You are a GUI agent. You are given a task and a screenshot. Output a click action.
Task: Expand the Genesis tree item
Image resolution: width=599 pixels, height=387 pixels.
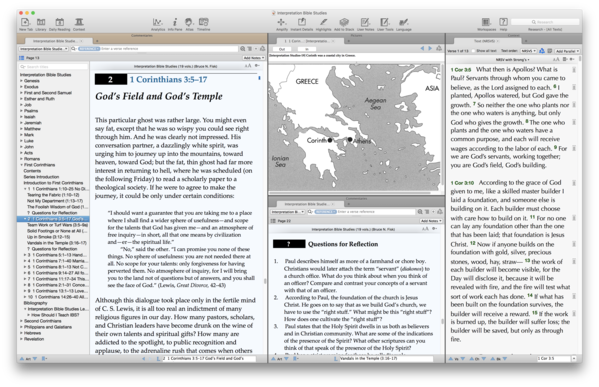[21, 81]
